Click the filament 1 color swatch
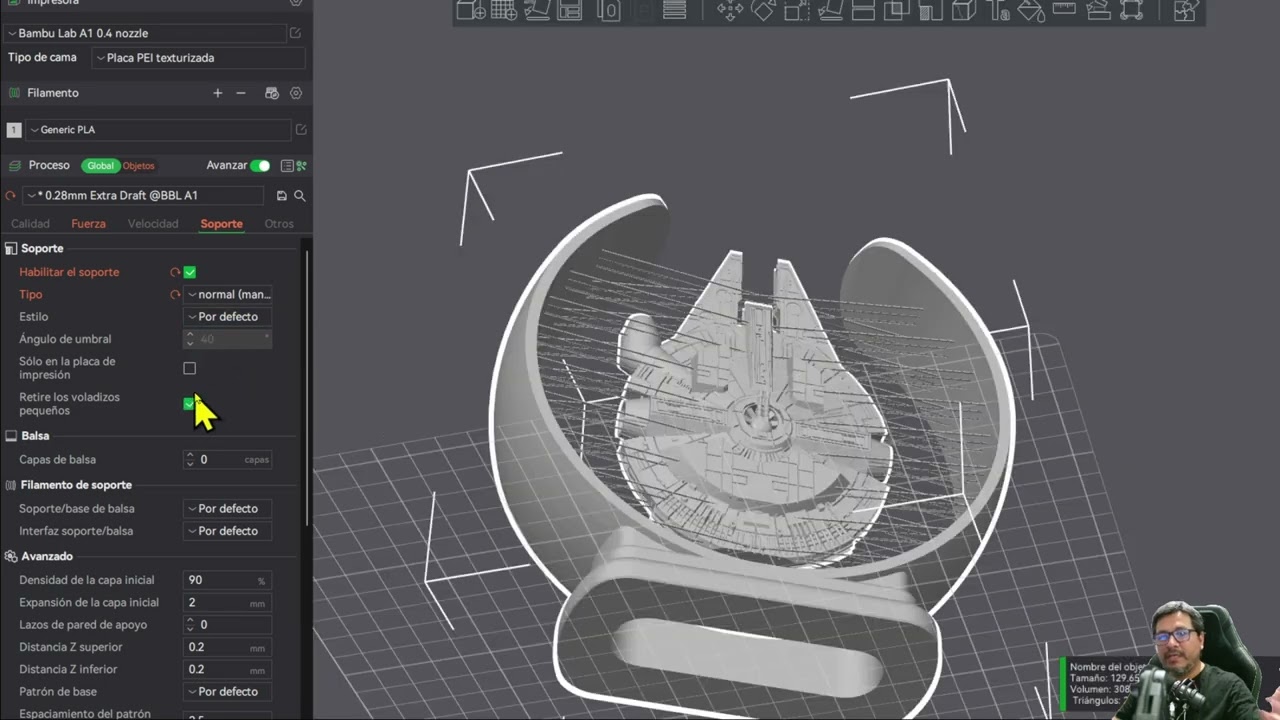 (x=14, y=130)
